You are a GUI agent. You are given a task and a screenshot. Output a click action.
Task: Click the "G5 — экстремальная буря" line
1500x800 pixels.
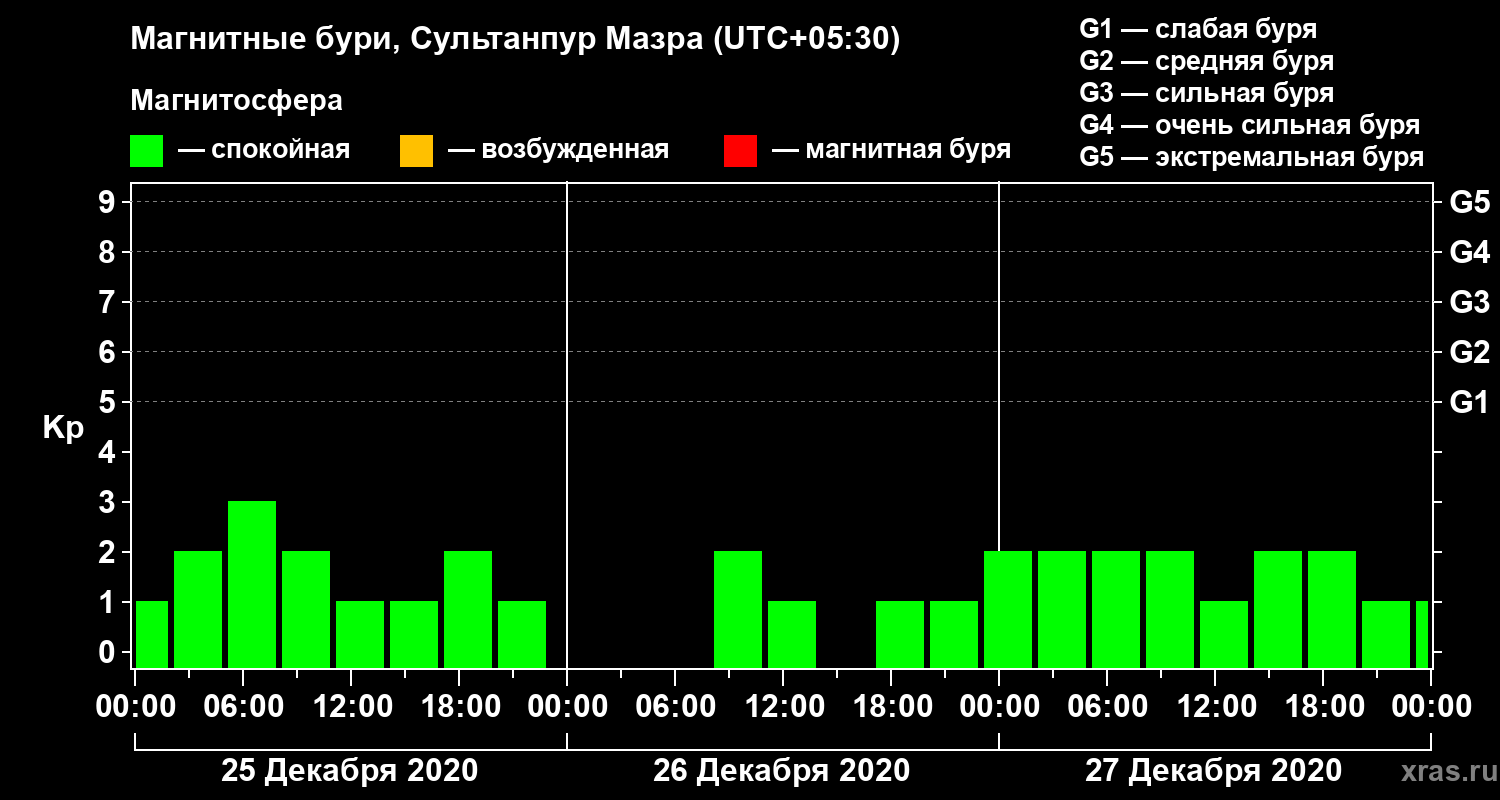tap(1251, 158)
